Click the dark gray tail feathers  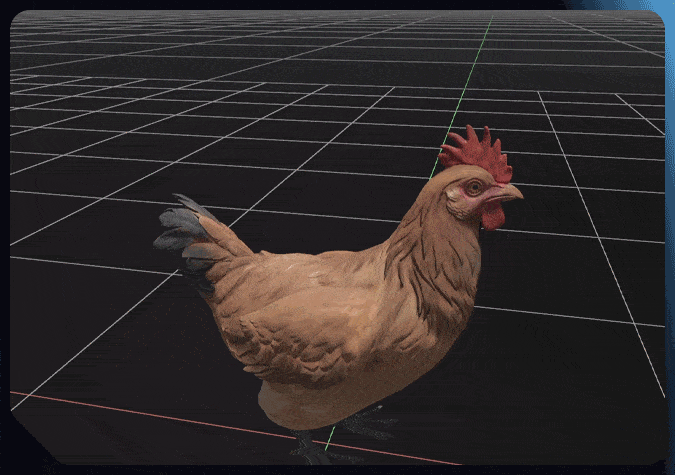point(185,236)
